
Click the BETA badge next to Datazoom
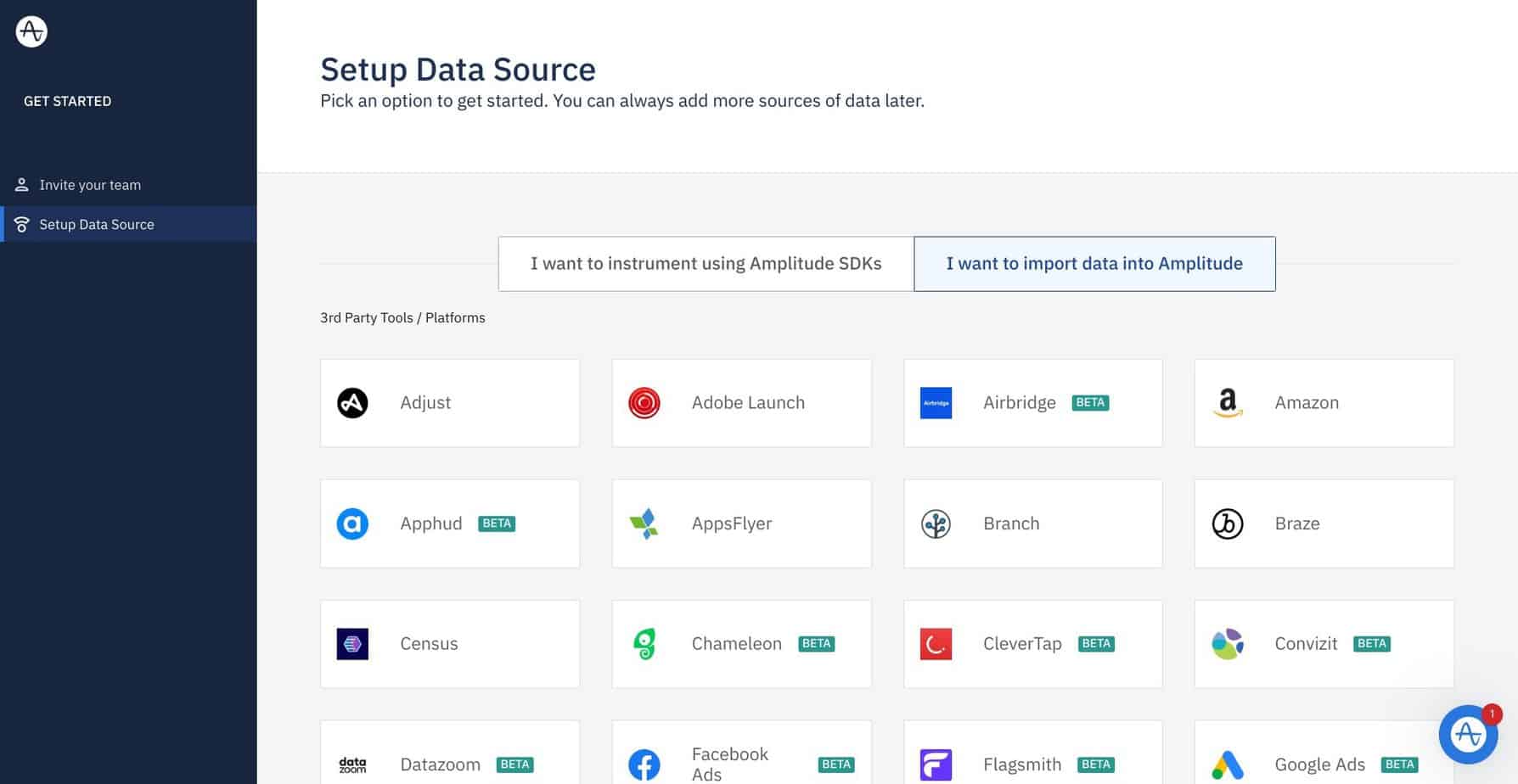tap(514, 764)
